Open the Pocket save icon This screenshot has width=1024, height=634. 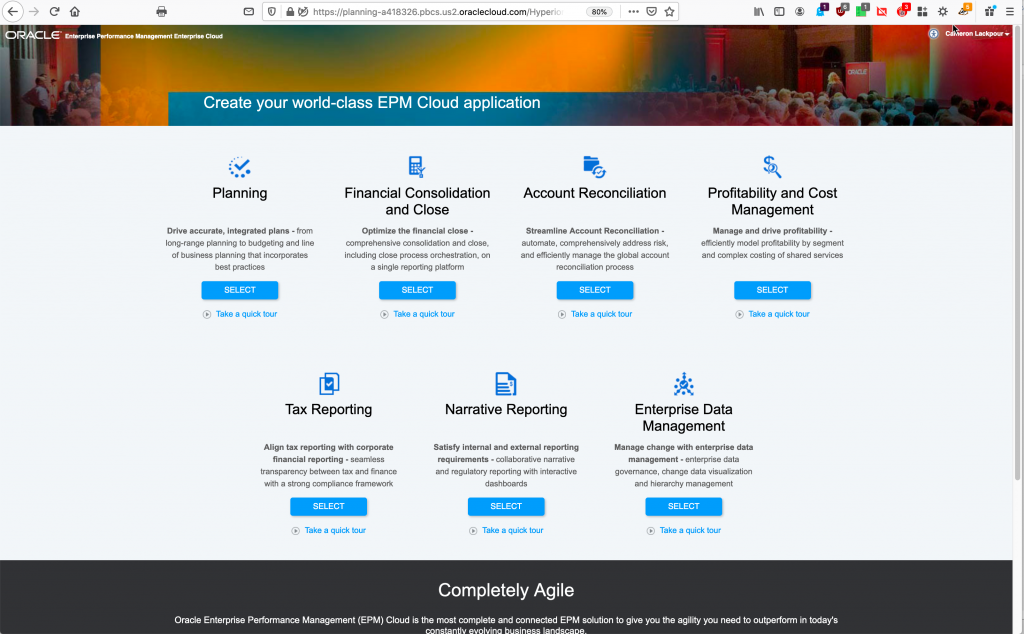tap(651, 12)
